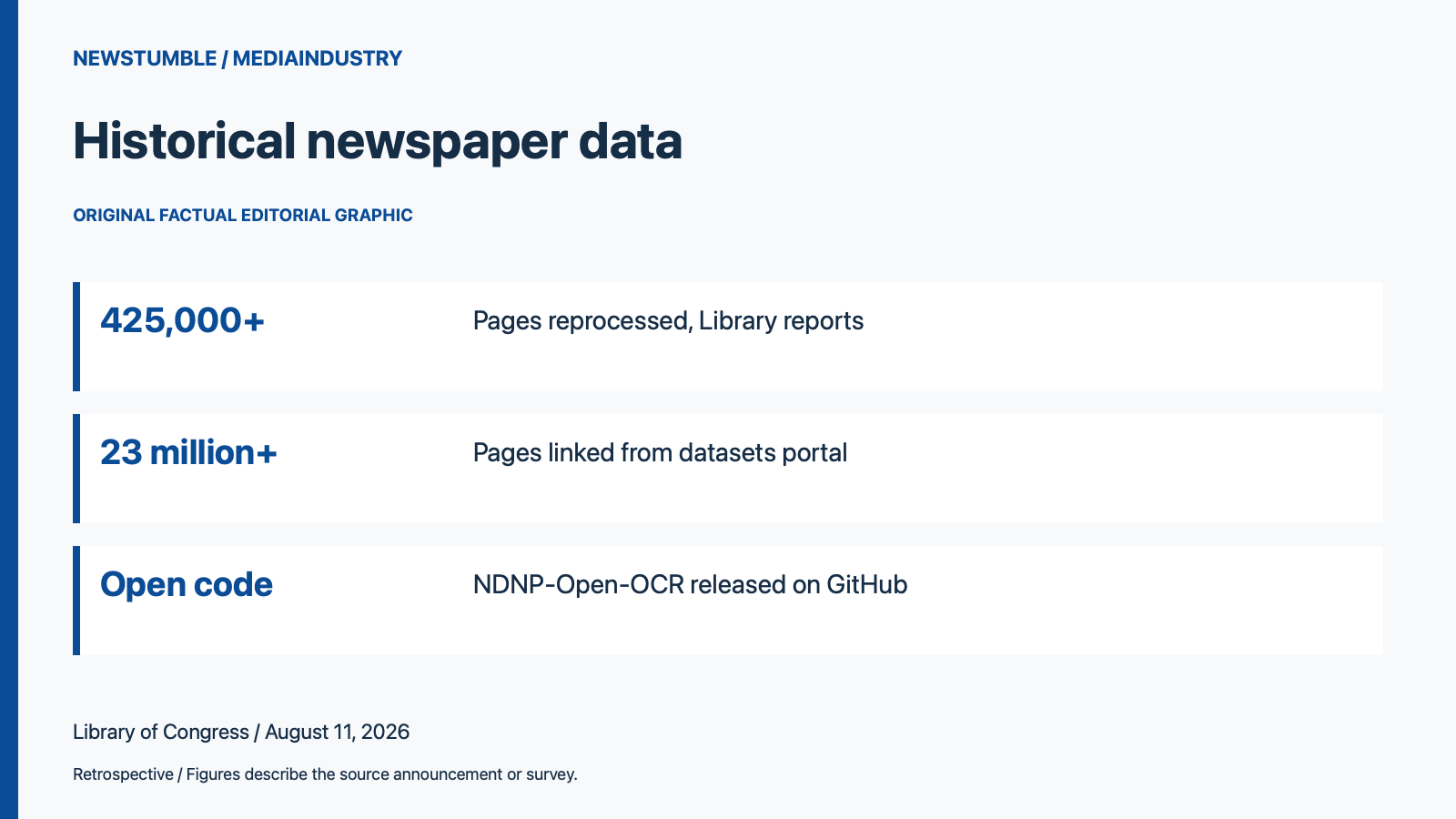
Task: Click 'Library of Congress / August 11, 2026' line
Action: pyautogui.click(x=241, y=733)
